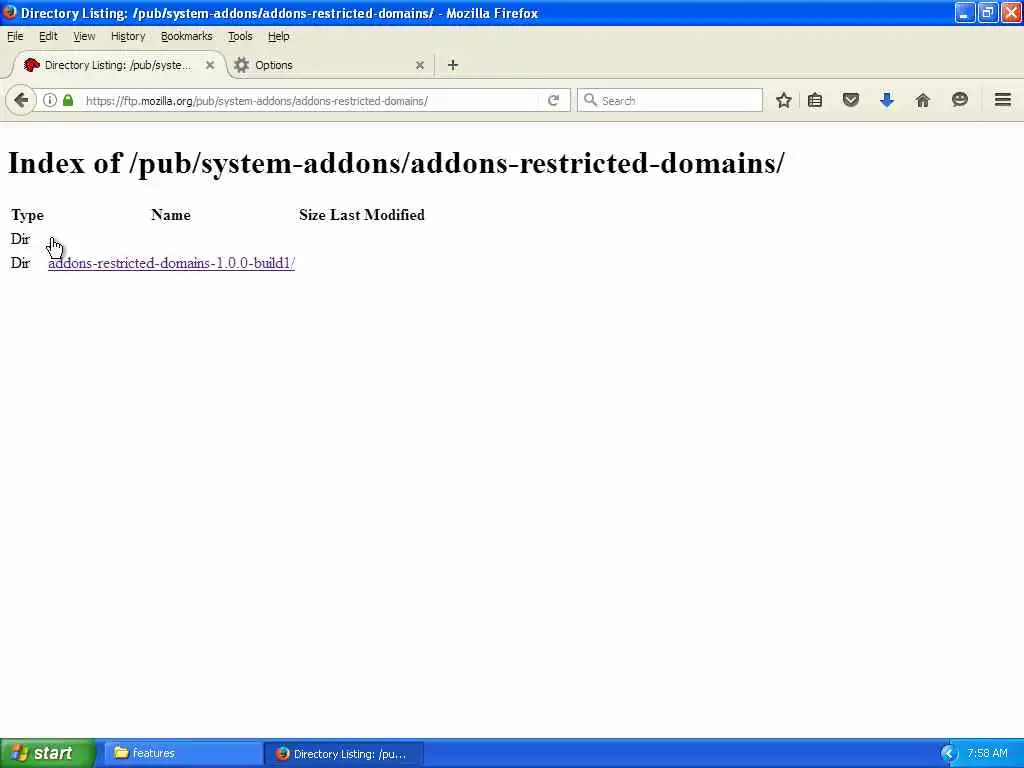Go to the Firefox home page
The height and width of the screenshot is (768, 1024).
click(x=922, y=101)
